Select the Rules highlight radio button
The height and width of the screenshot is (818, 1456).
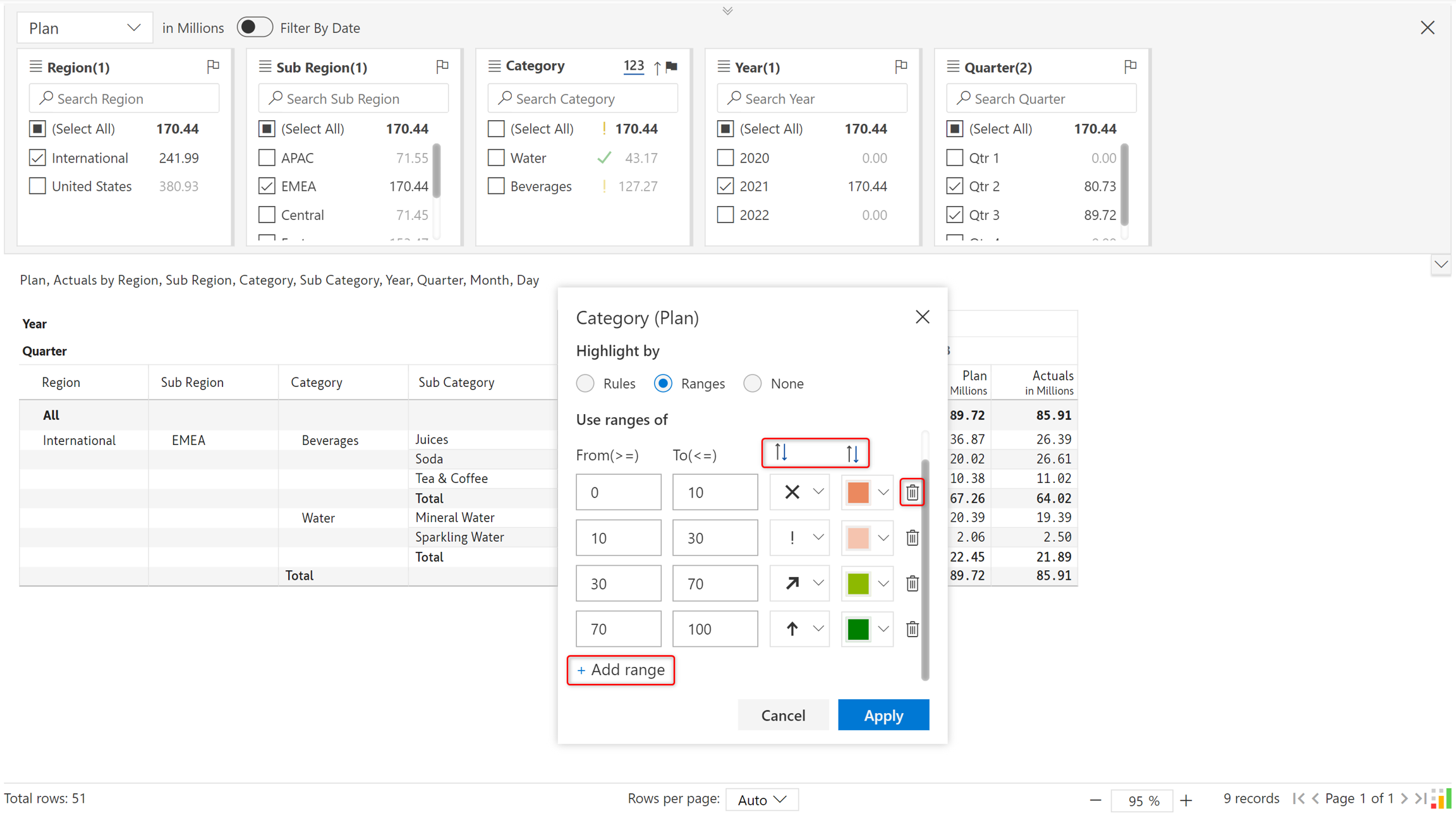pyautogui.click(x=585, y=384)
